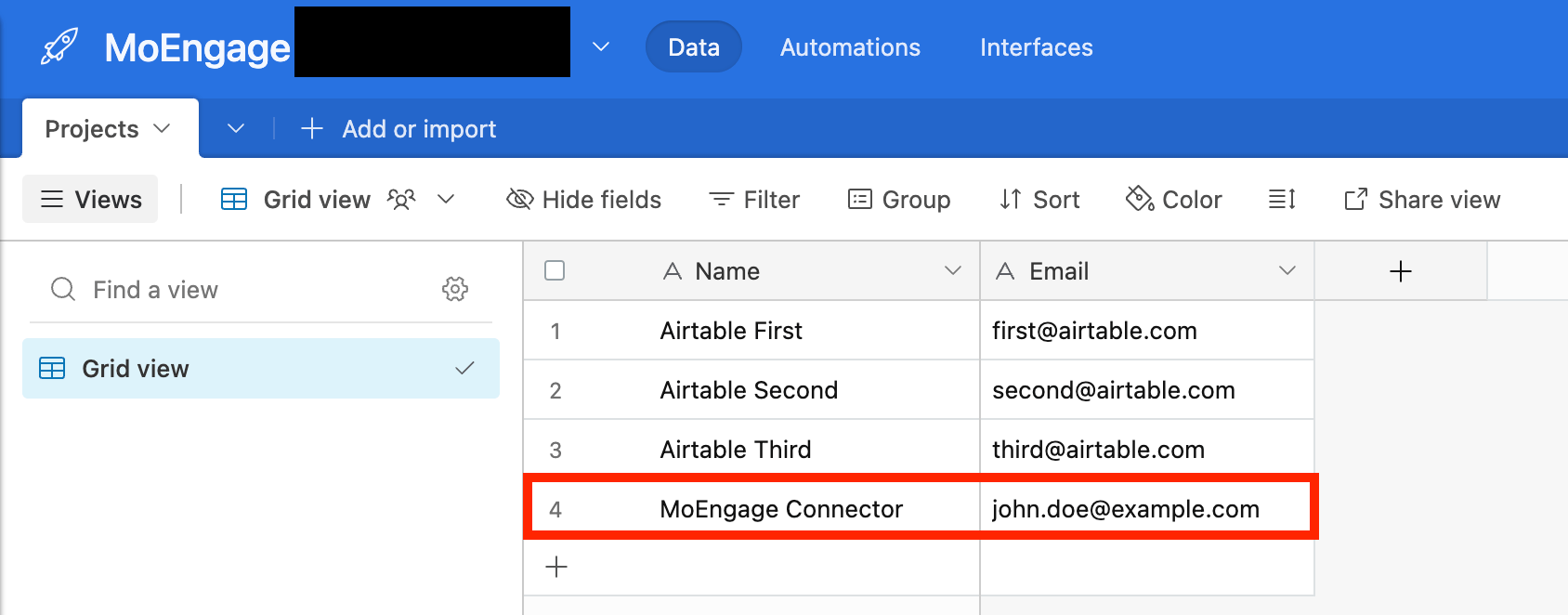The image size is (1568, 615).
Task: Click the magnifier icon in Find a view
Action: tap(63, 289)
